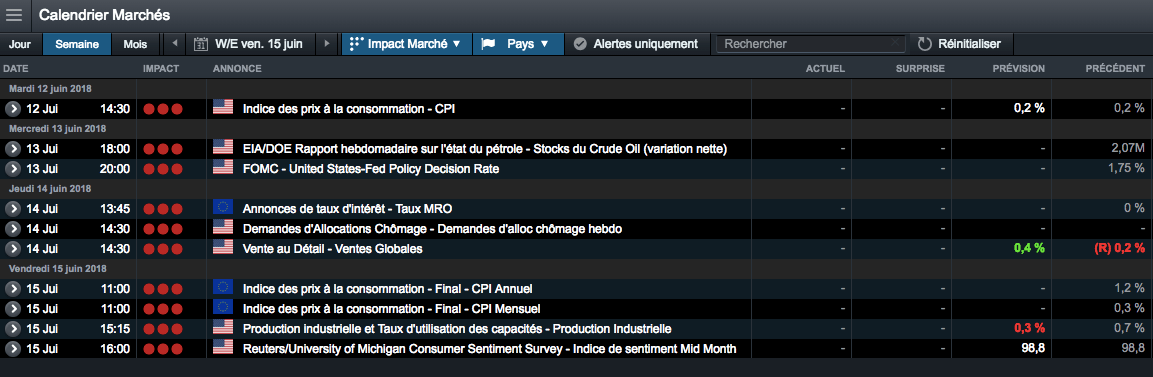Expand the Vente au Détail row arrow

12,248
